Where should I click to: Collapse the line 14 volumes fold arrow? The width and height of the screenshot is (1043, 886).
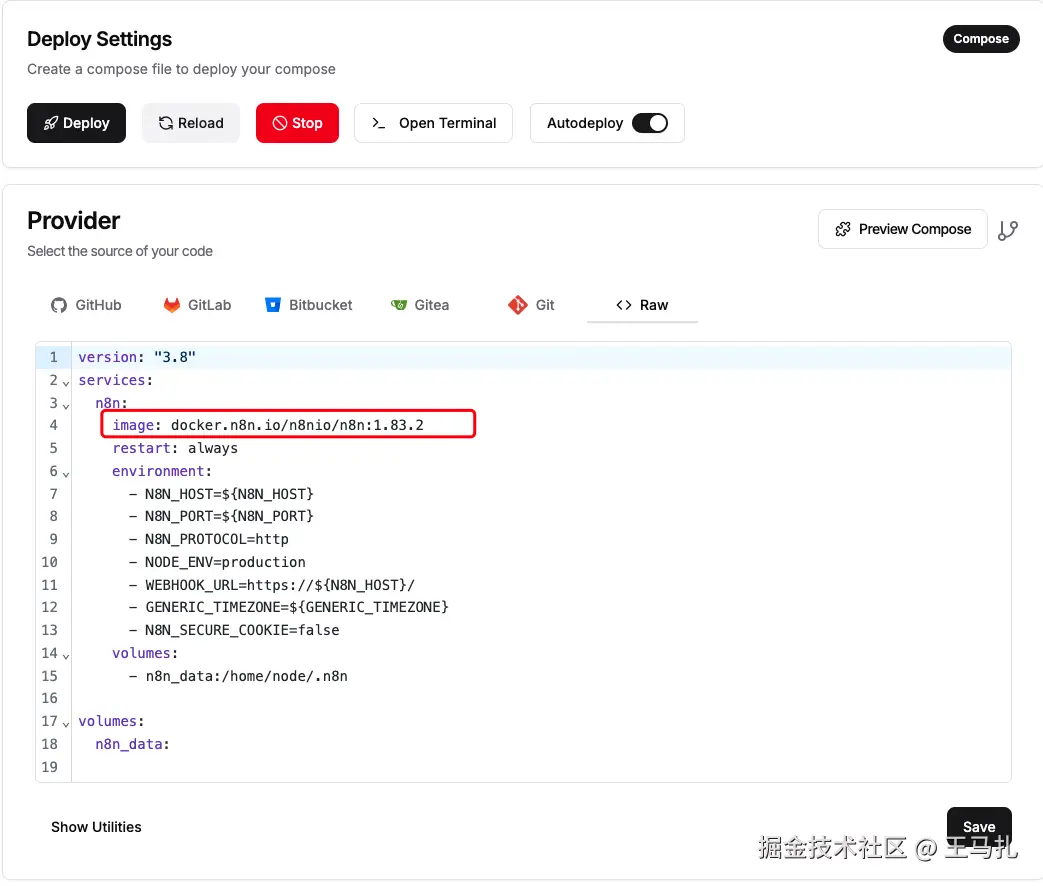[66, 657]
